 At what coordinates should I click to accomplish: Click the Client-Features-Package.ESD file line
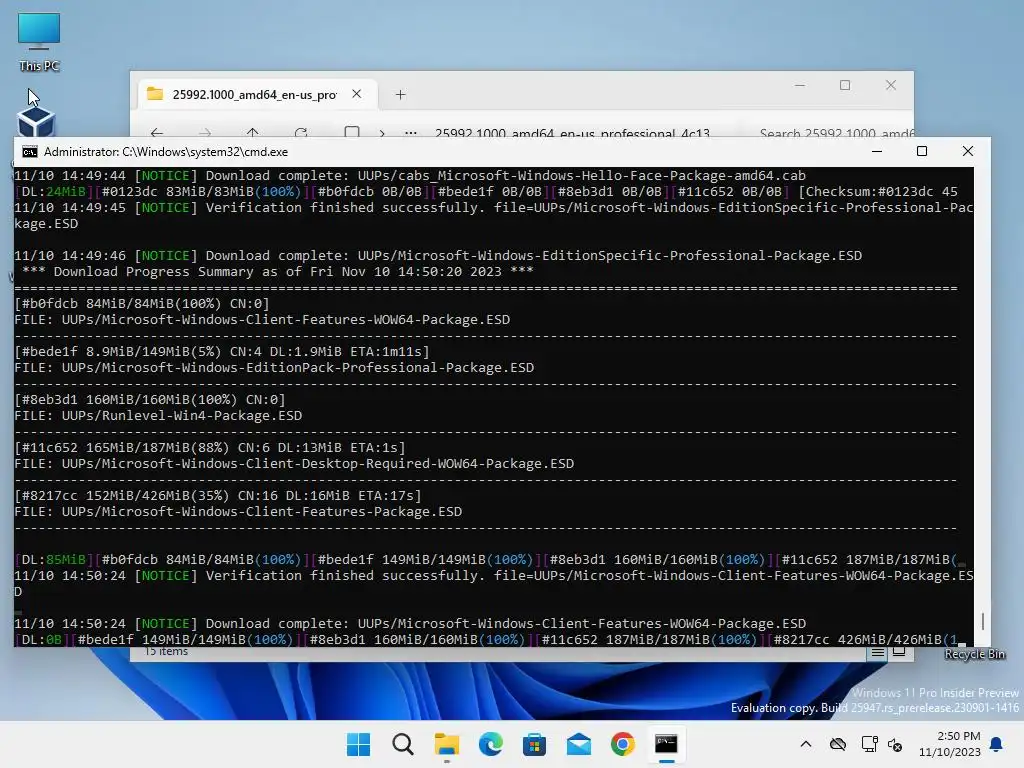pyautogui.click(x=238, y=511)
